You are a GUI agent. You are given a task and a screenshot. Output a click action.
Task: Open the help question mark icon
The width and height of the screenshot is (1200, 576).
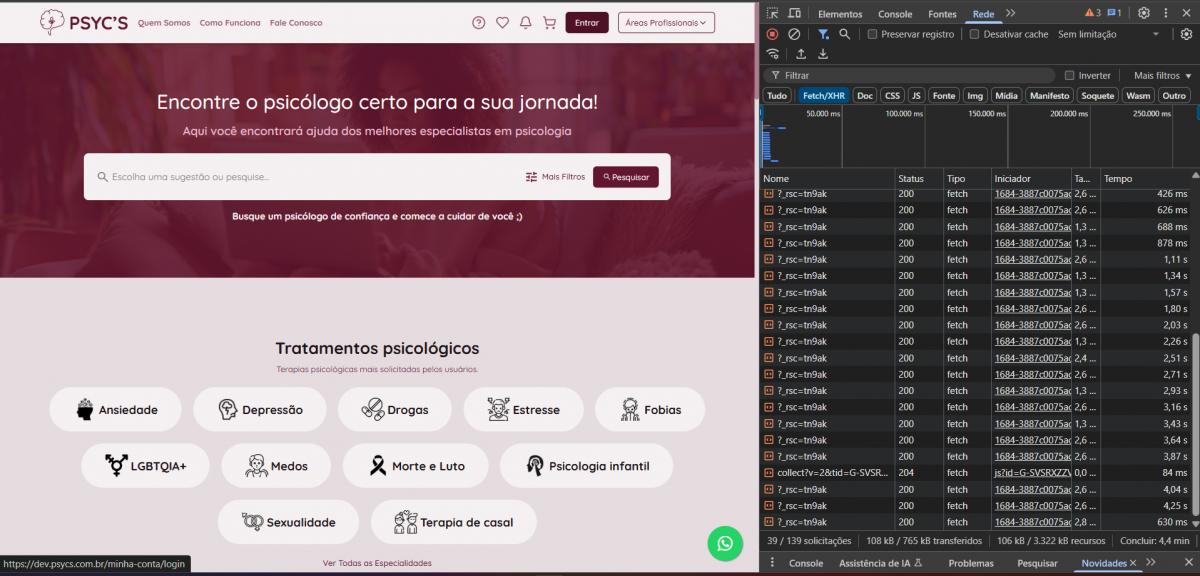pyautogui.click(x=478, y=23)
